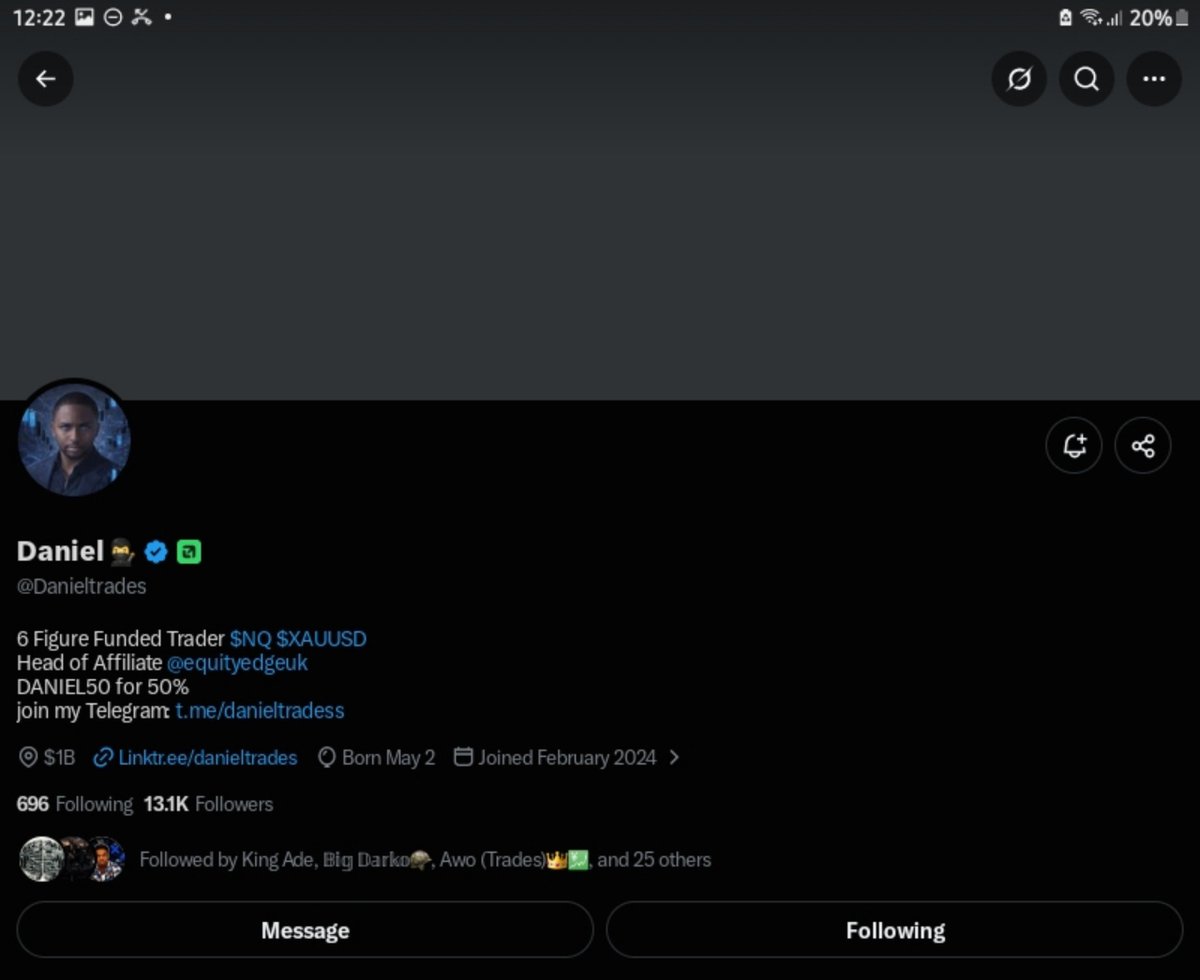The width and height of the screenshot is (1200, 980).
Task: Turn on post notifications bell icon
Action: coord(1074,445)
